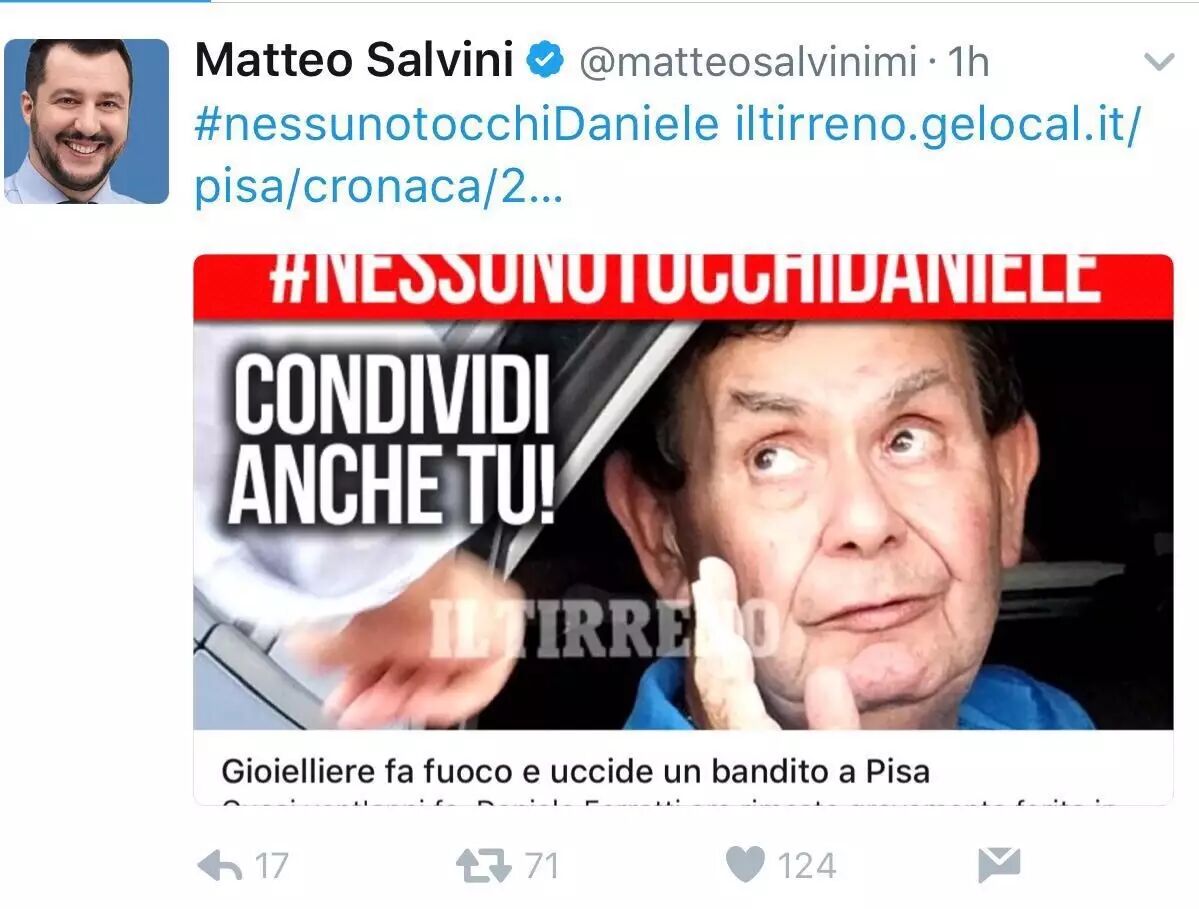
Task: Click the IL TIRRENO watermark on photo
Action: tap(604, 628)
